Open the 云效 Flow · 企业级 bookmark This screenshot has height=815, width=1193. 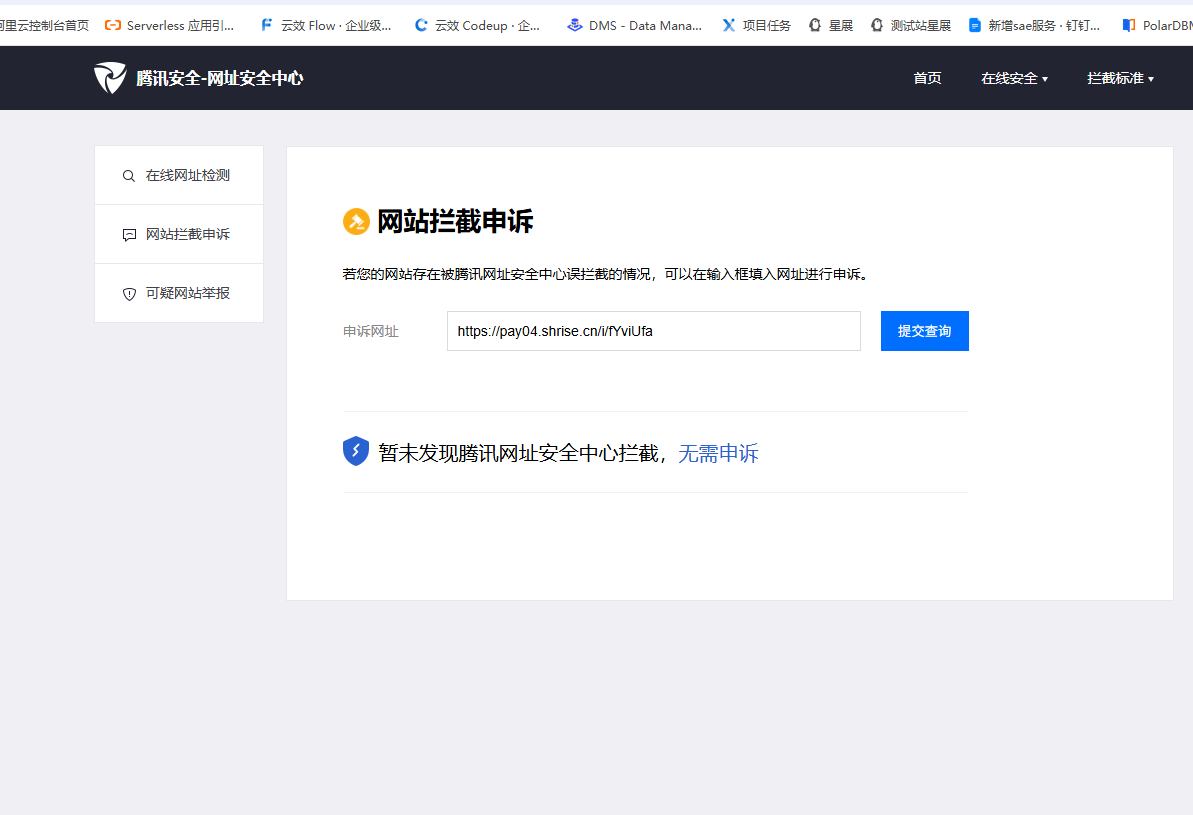click(x=326, y=25)
